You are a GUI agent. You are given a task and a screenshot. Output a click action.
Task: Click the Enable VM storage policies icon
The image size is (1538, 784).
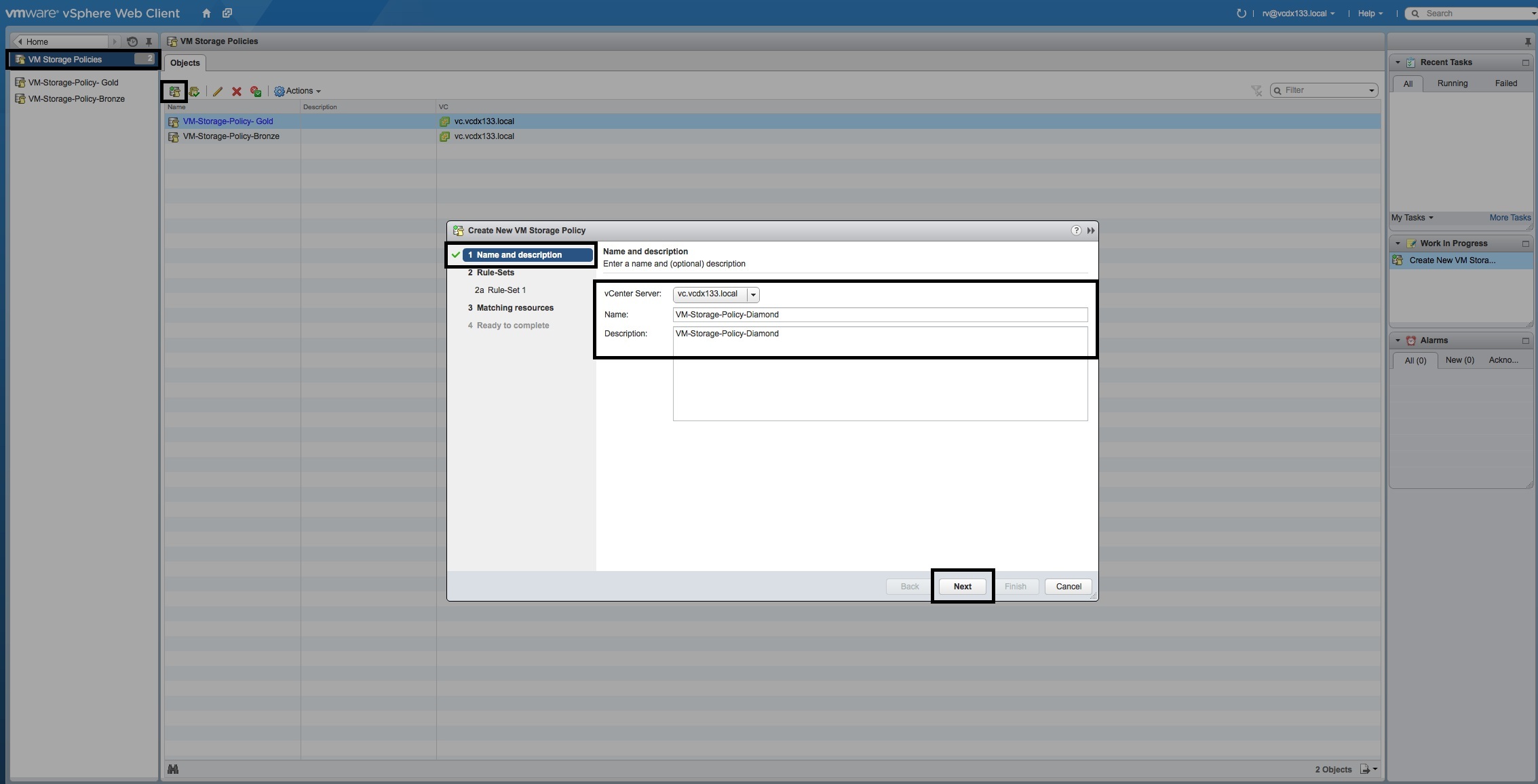[195, 92]
